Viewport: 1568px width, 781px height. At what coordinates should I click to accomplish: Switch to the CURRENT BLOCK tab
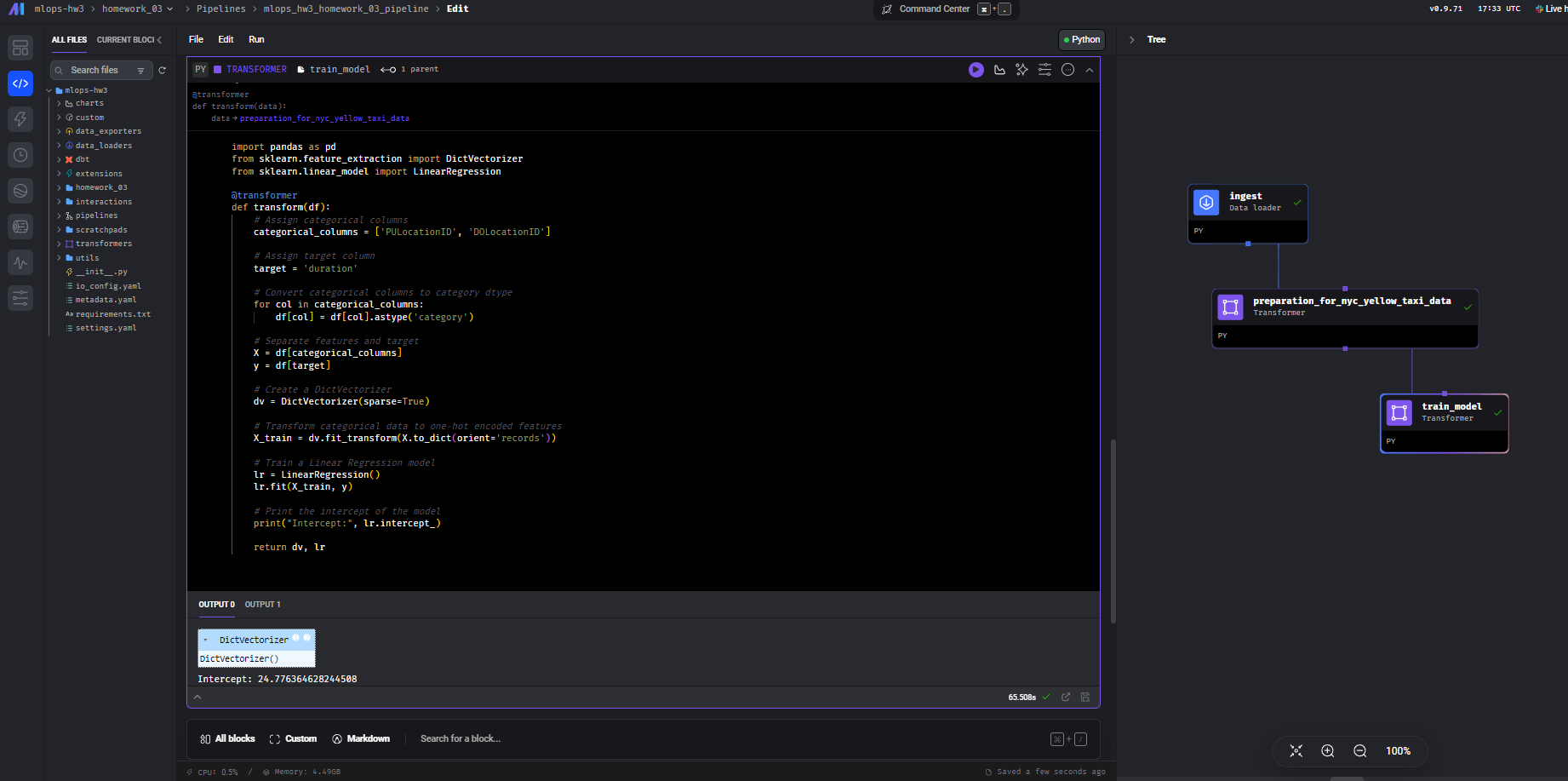pyautogui.click(x=125, y=40)
